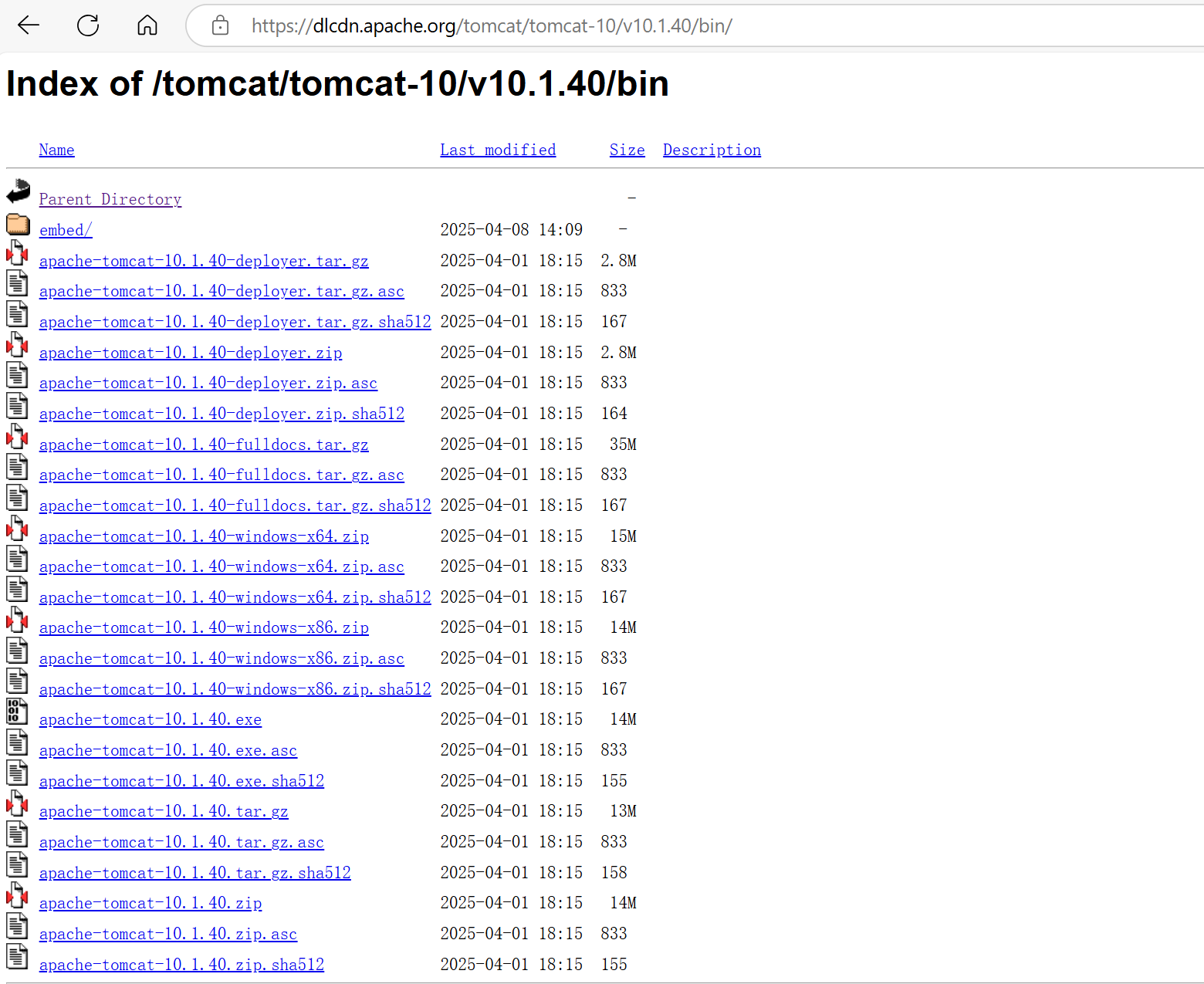The image size is (1204, 984).
Task: Click file icon beside 10.1.40.tar.gz.sha512
Action: (x=18, y=864)
